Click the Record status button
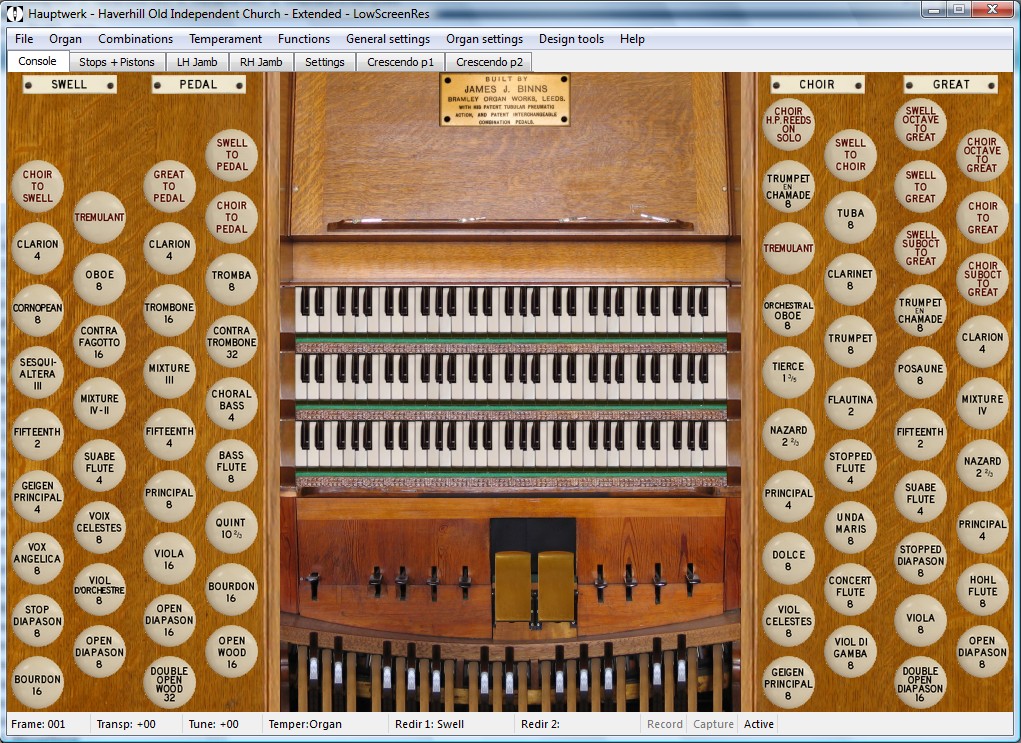 click(x=665, y=723)
